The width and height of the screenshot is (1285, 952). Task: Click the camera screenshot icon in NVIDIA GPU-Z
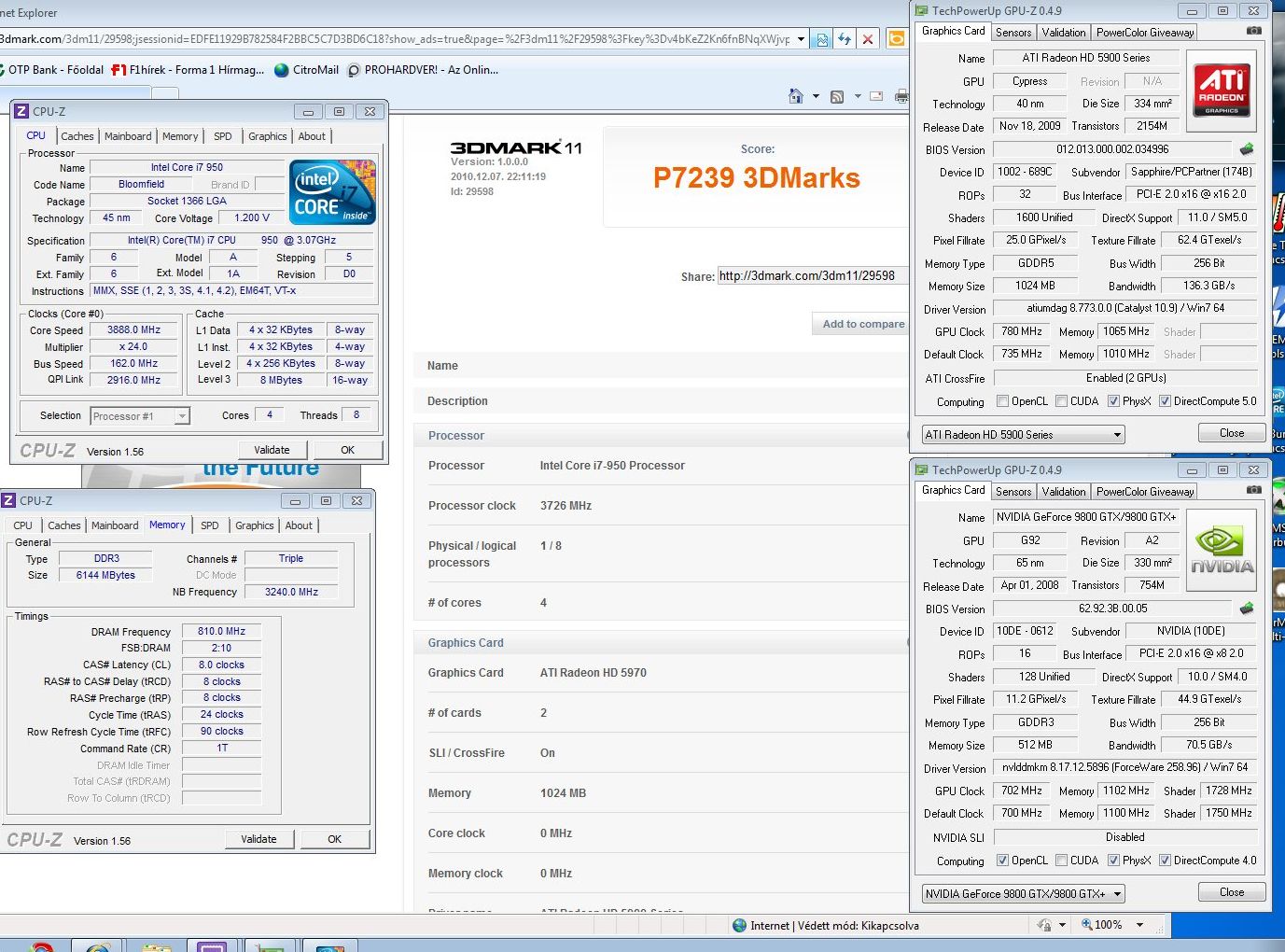[1254, 490]
